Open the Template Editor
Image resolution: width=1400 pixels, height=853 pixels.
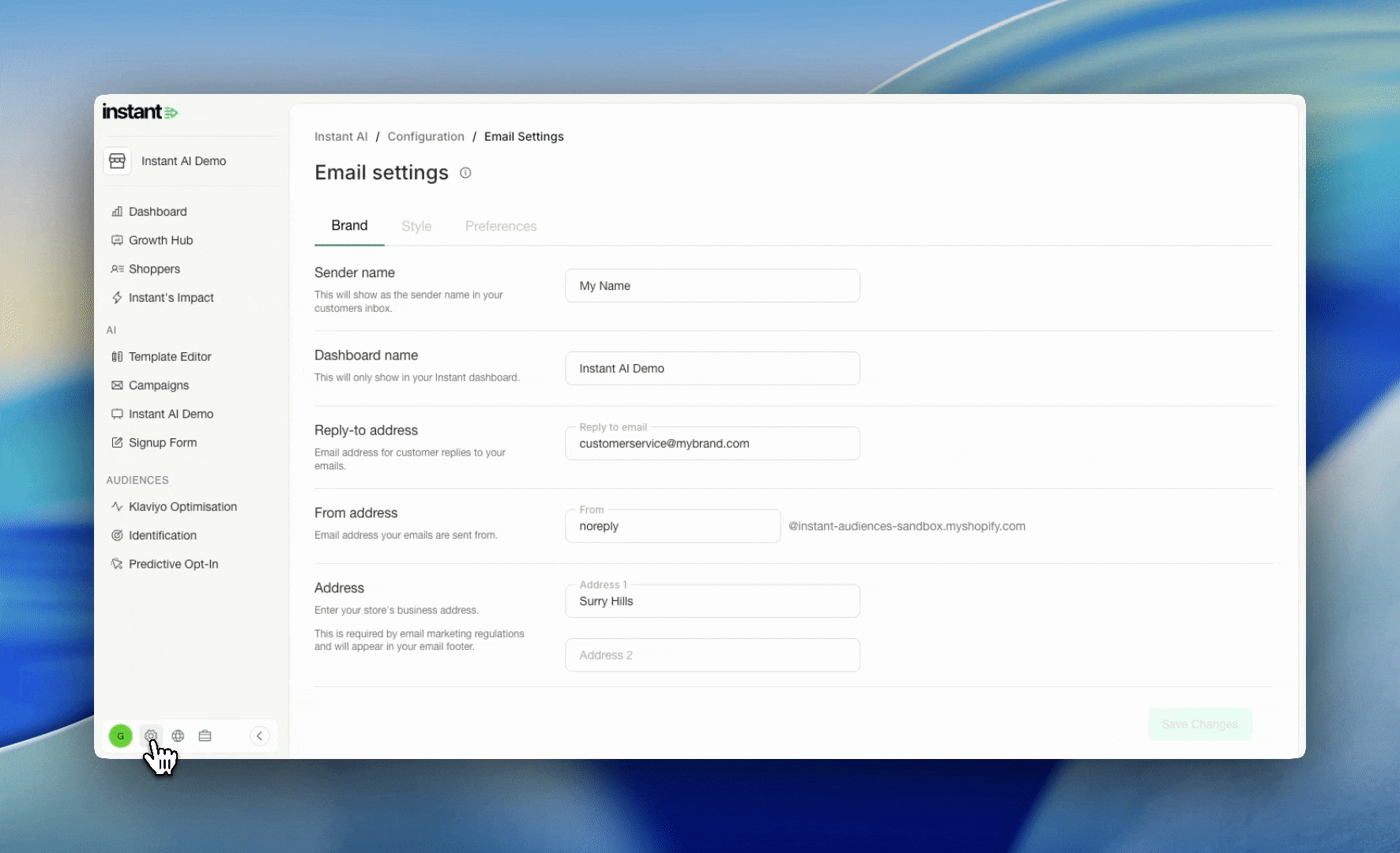169,356
